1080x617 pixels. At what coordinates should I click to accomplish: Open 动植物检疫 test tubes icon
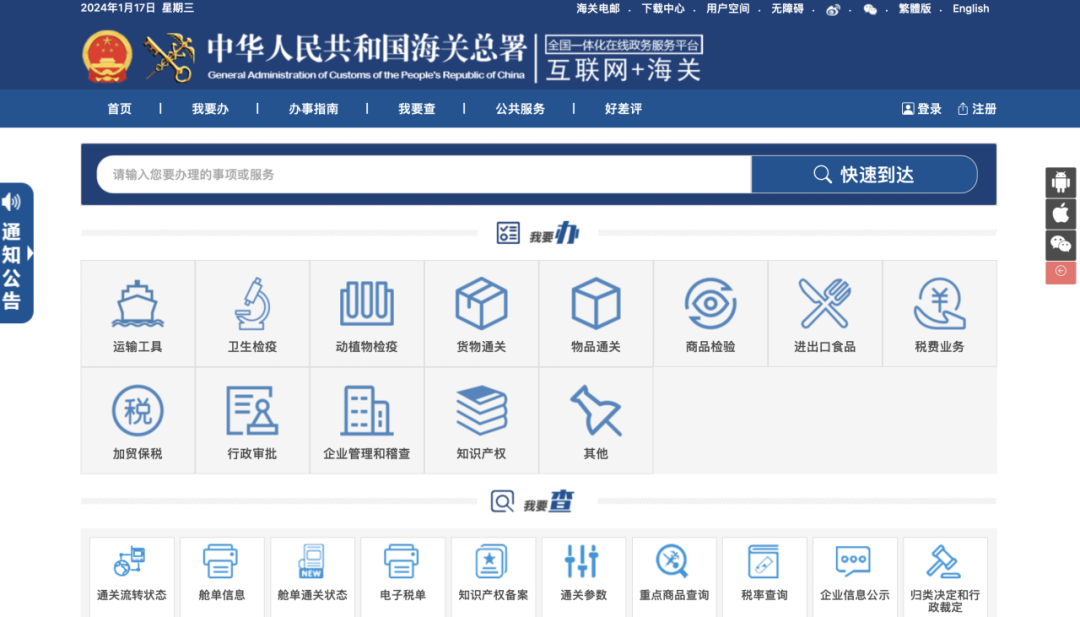coord(366,304)
